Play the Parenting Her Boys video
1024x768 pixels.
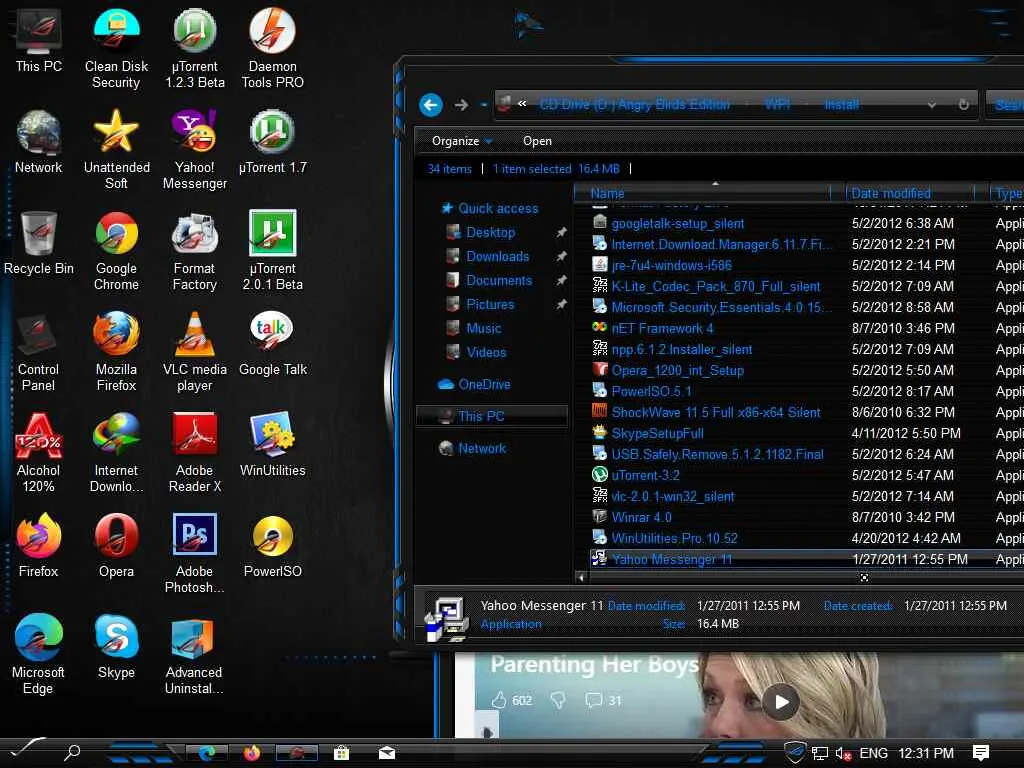coord(781,701)
